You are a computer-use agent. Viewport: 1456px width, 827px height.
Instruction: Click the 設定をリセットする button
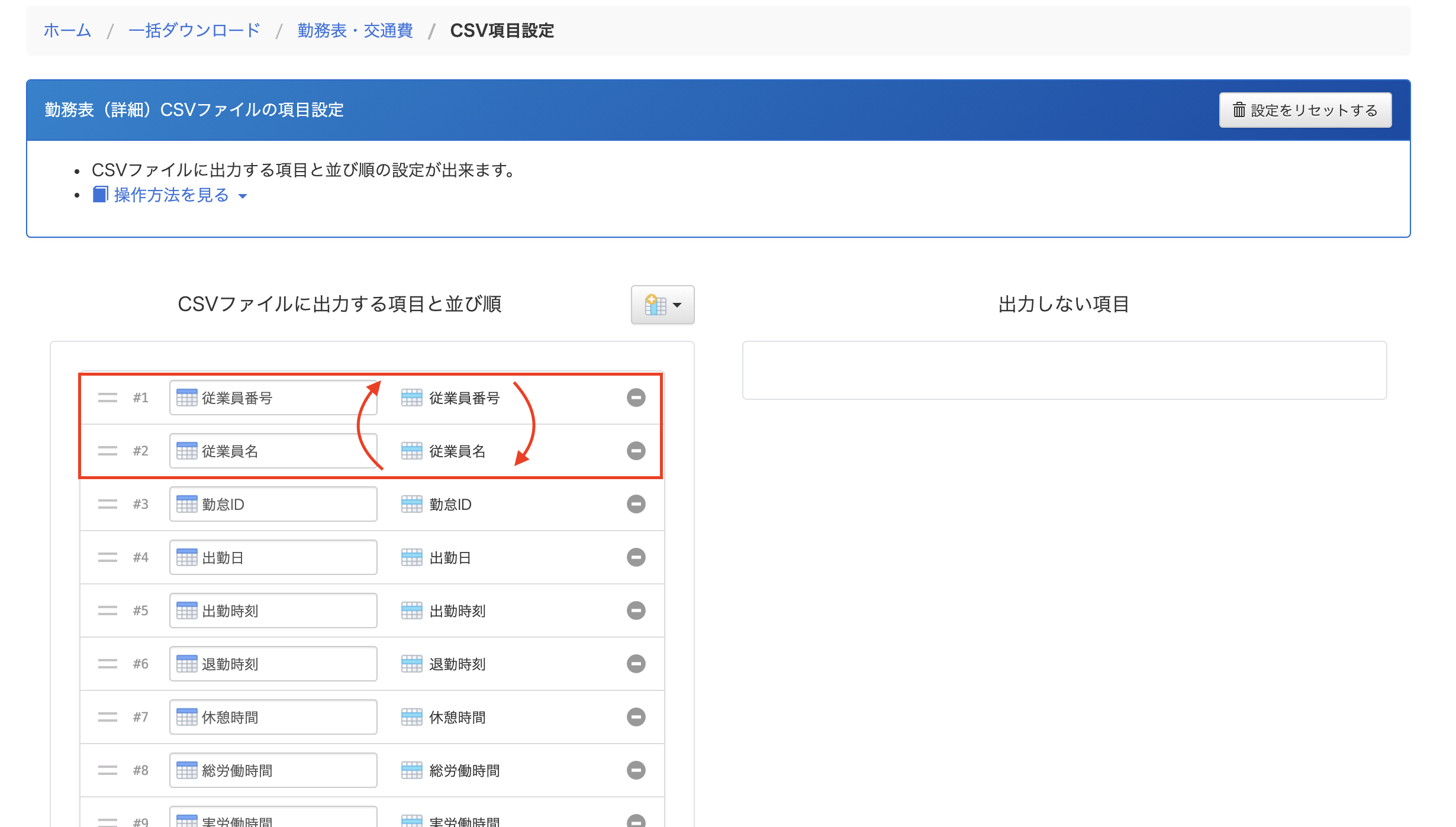tap(1305, 110)
